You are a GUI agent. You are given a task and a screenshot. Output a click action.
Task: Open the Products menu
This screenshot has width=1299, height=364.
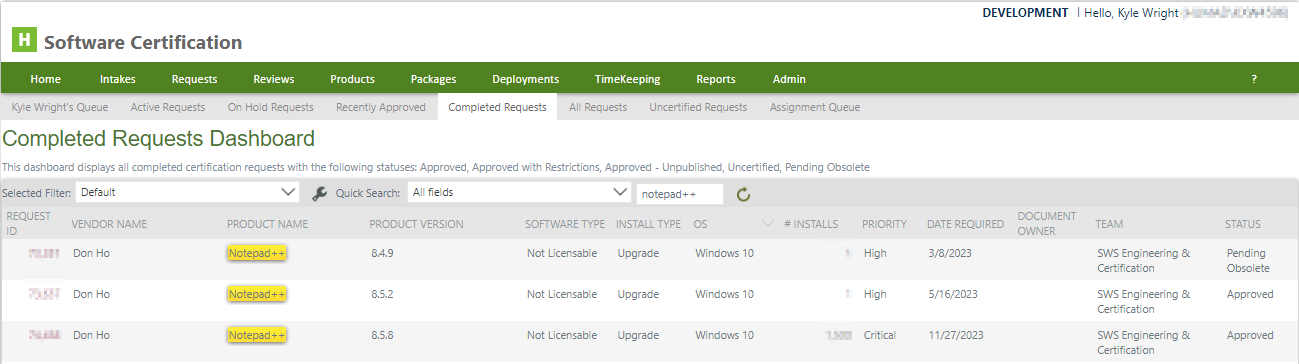352,79
